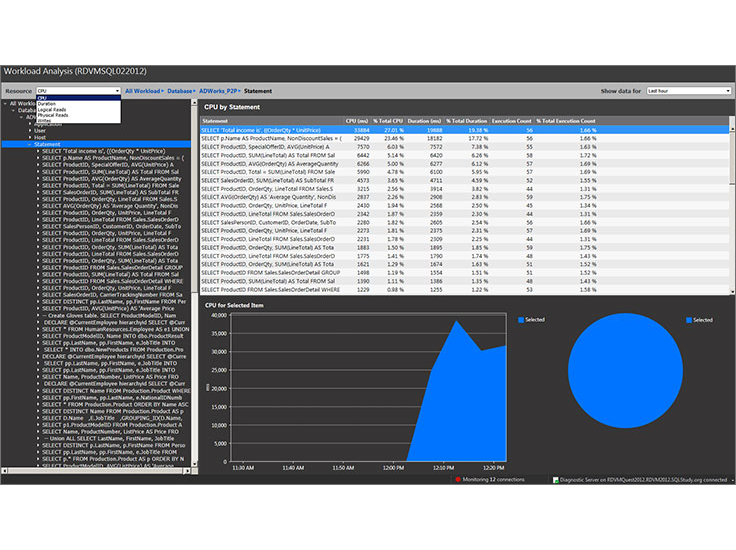Screen dimensions: 736x550
Task: Expand the Host tree node
Action: pos(29,137)
